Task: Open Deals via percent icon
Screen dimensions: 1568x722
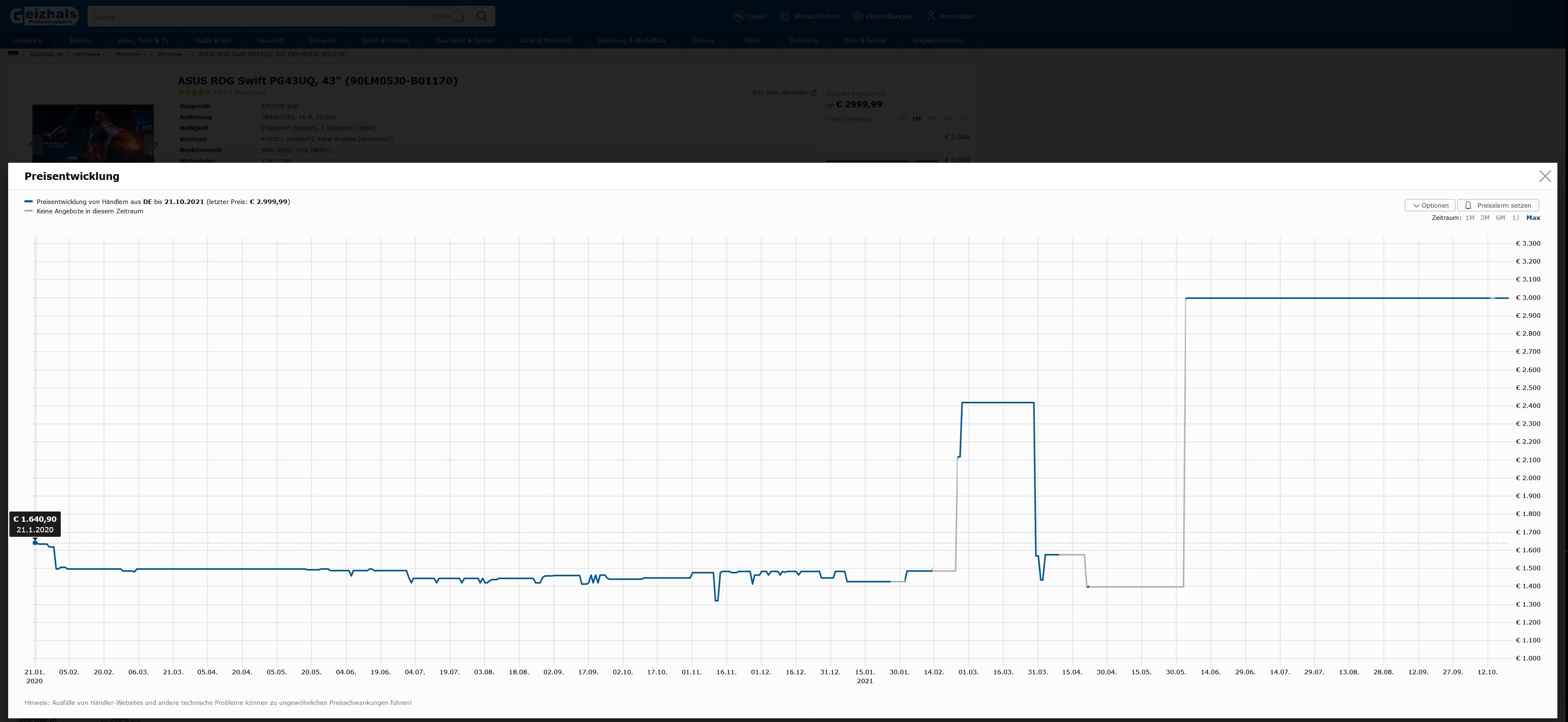Action: click(739, 16)
